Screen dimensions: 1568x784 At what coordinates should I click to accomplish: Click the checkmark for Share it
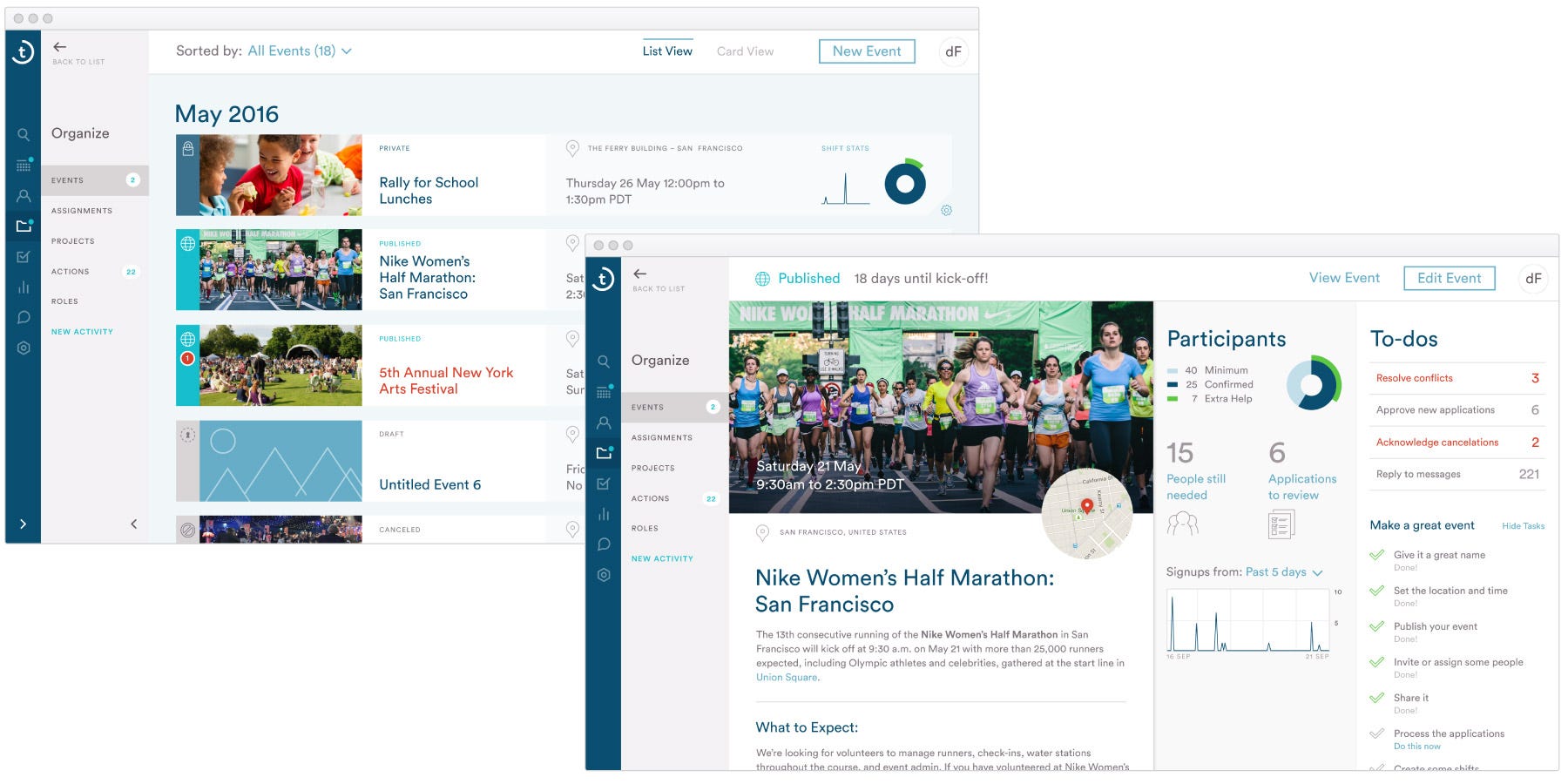point(1377,698)
